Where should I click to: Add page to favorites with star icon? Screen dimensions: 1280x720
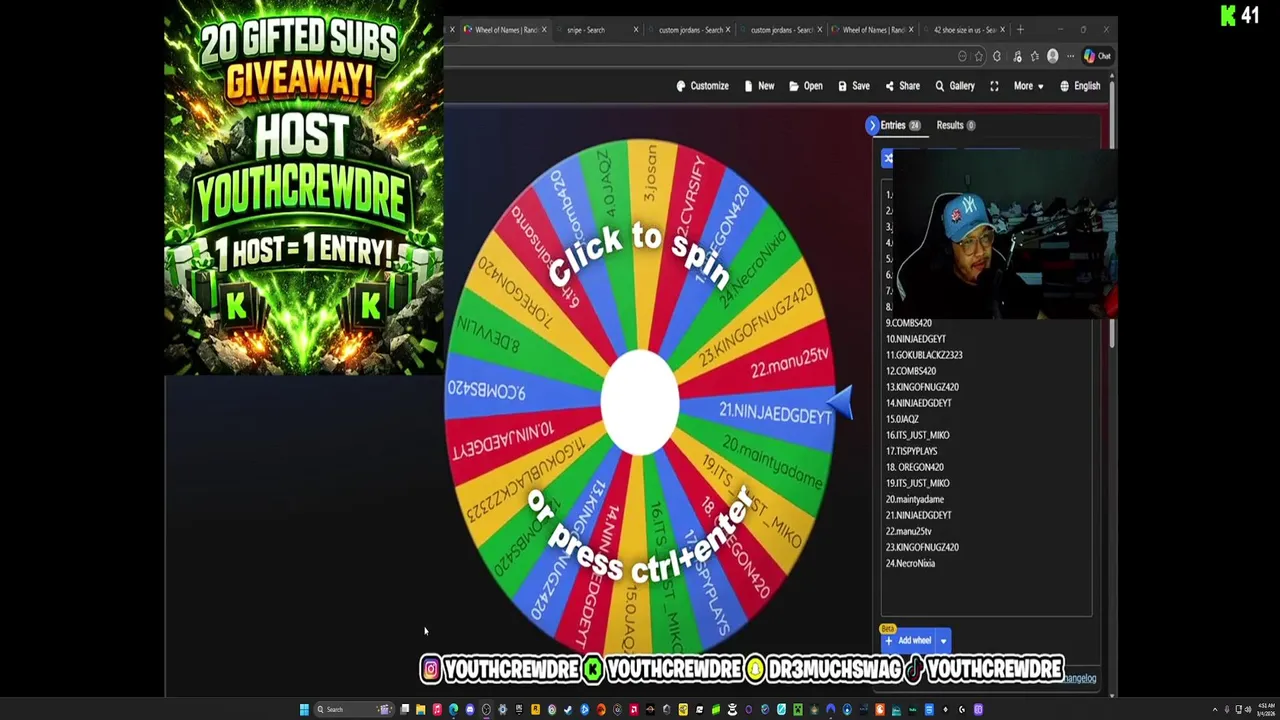[x=979, y=56]
